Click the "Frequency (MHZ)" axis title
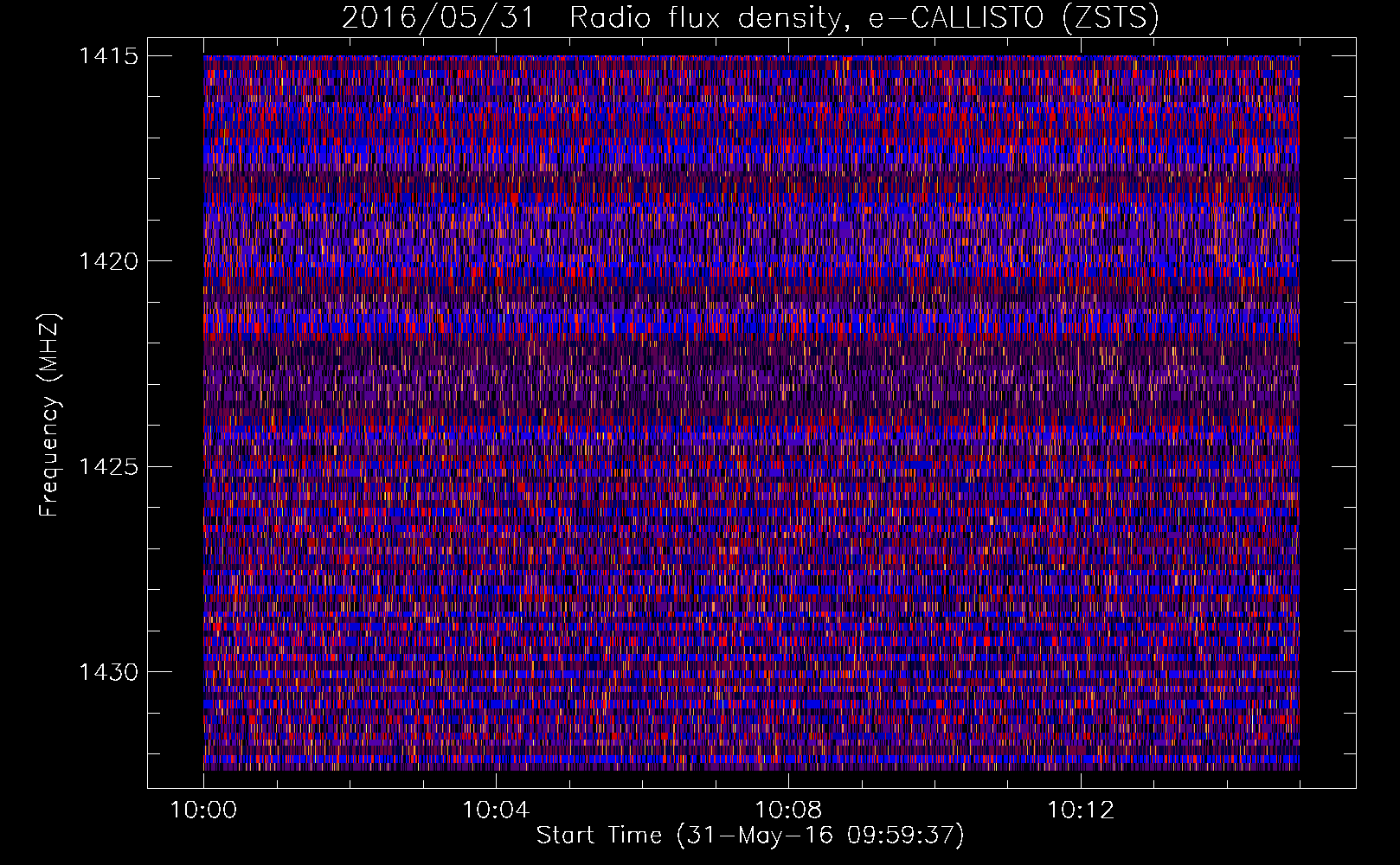1400x865 pixels. (x=50, y=415)
